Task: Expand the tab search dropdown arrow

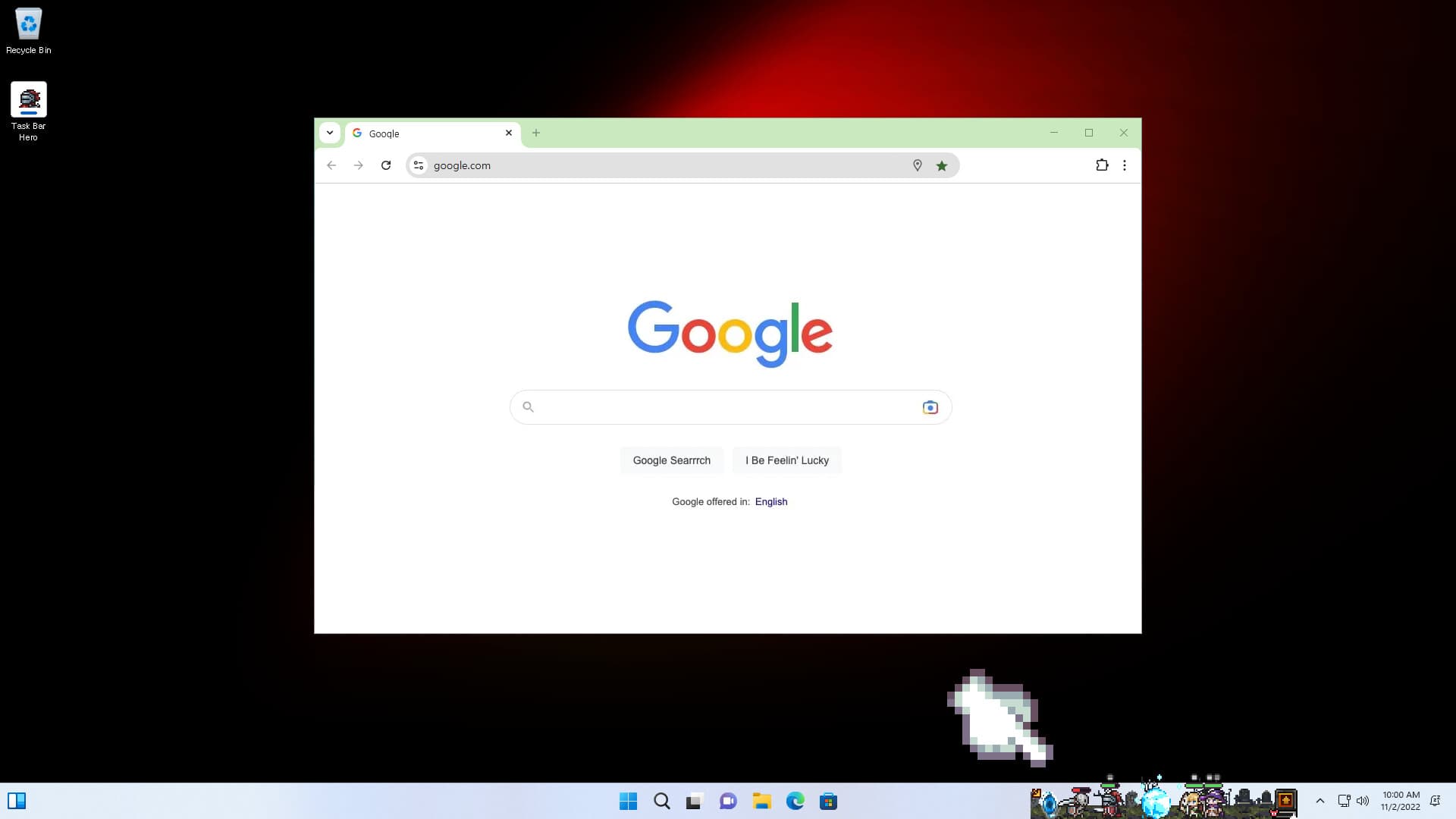Action: point(330,133)
